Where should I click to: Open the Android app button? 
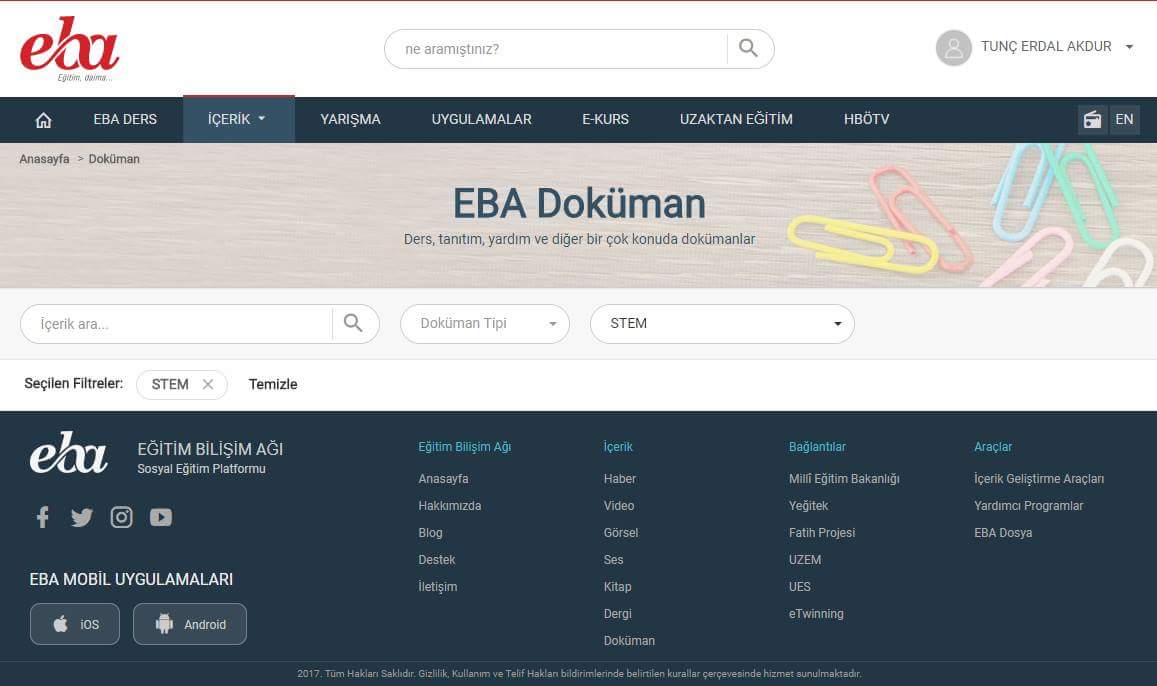[190, 624]
